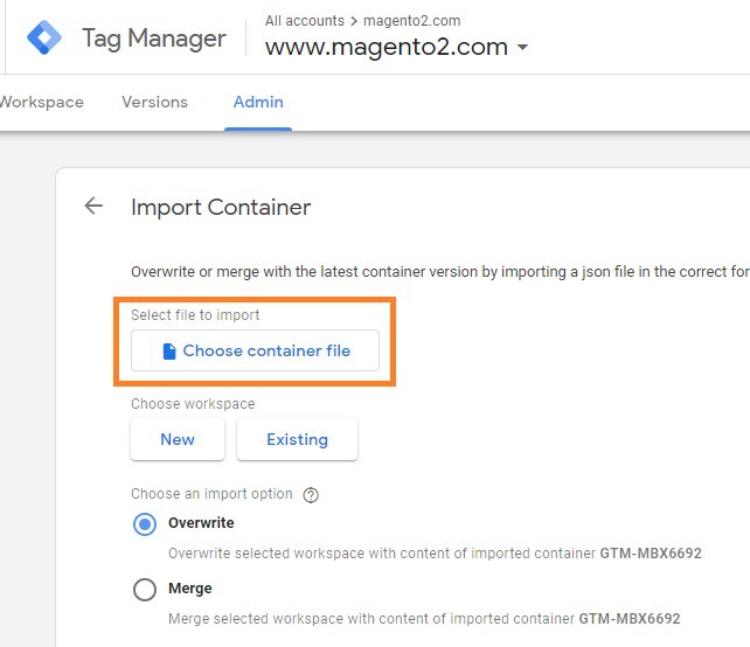The image size is (750, 647).
Task: Choose the Existing workspace button
Action: pos(297,439)
